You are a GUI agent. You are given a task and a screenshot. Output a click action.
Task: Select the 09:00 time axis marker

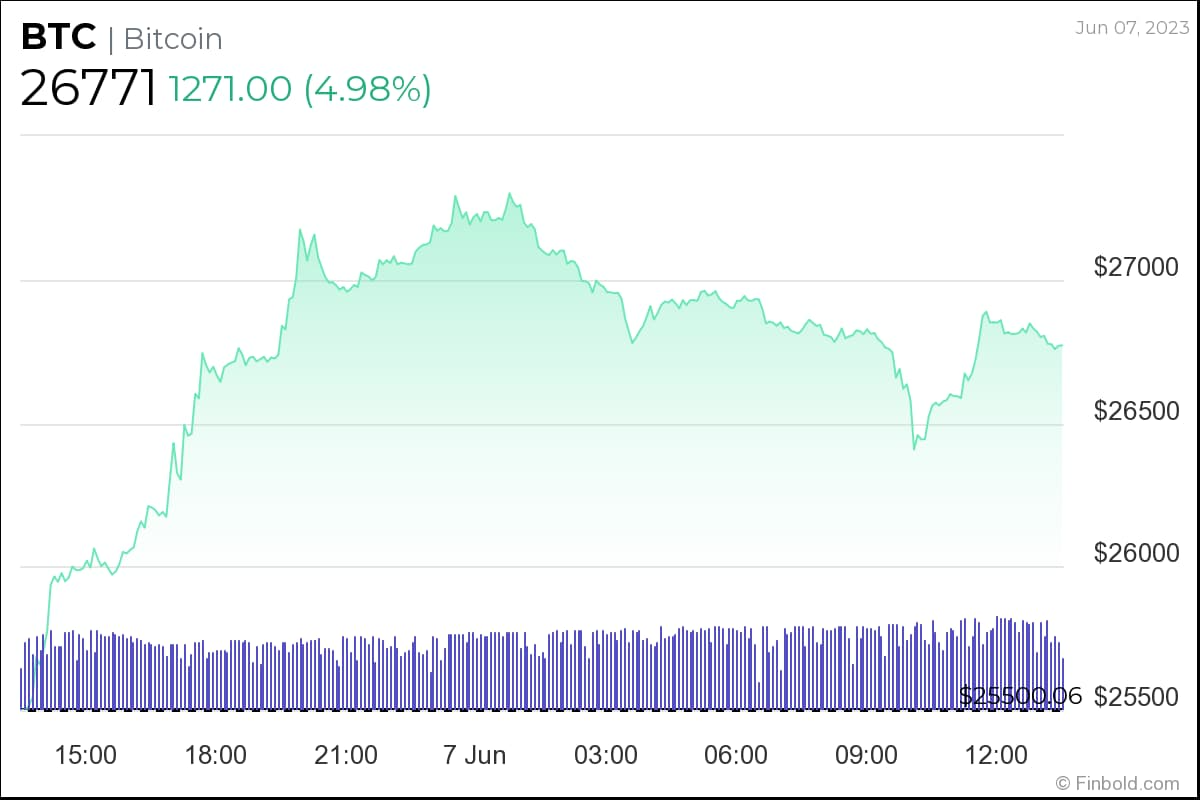pos(866,754)
